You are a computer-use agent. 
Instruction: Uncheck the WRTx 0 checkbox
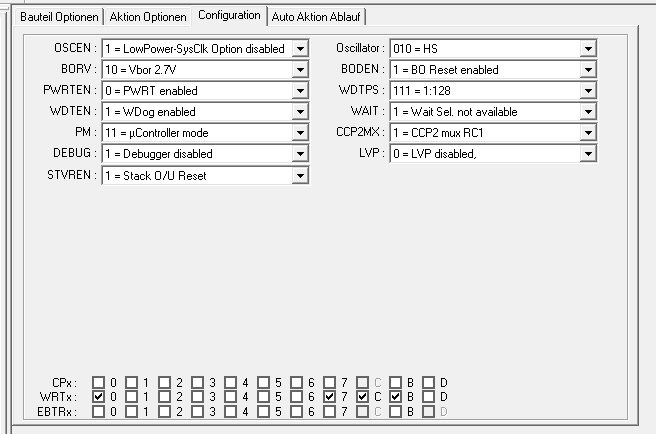coord(98,396)
